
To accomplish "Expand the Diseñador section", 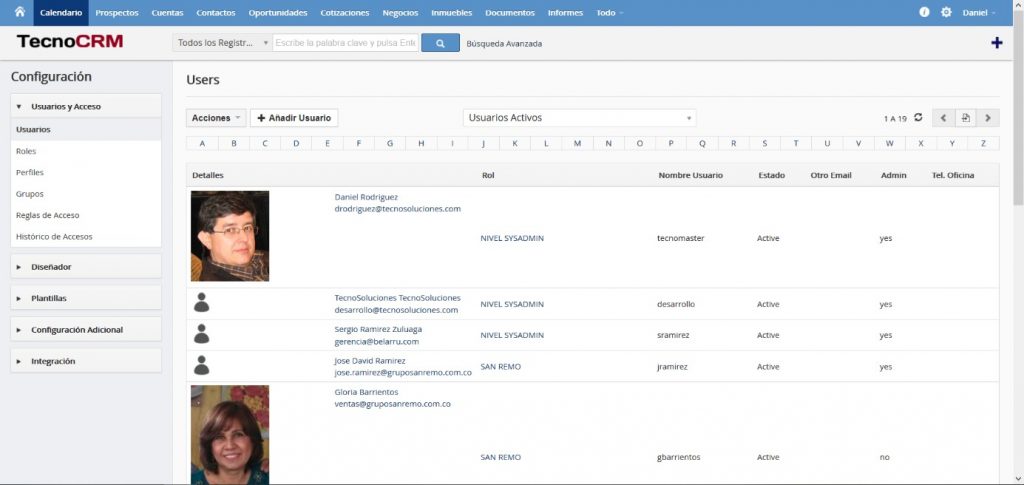I will click(x=86, y=267).
